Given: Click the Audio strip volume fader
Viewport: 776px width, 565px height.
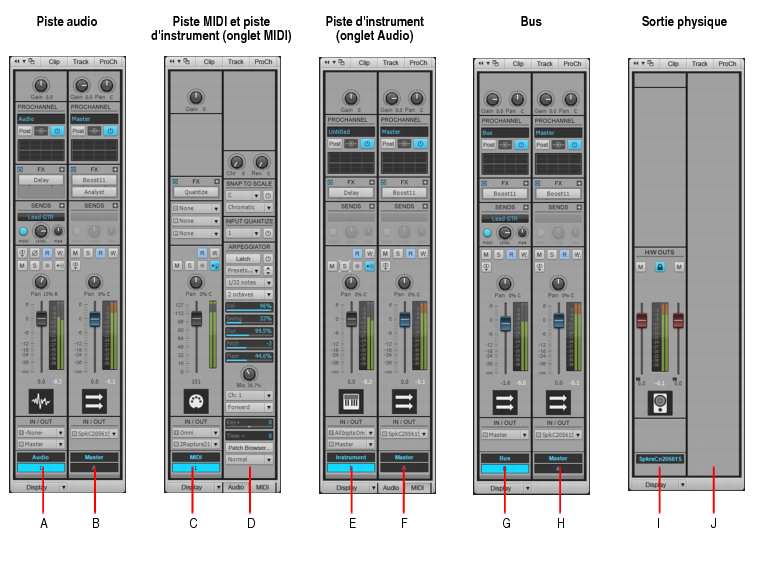Looking at the screenshot, I should (x=42, y=319).
